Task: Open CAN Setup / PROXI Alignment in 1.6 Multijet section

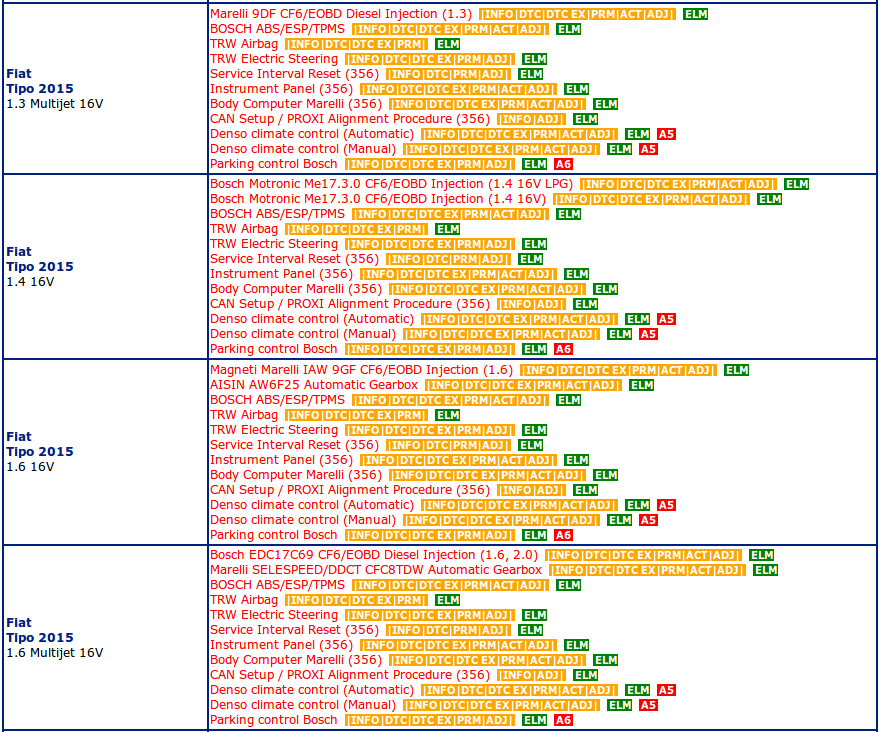Action: [349, 675]
